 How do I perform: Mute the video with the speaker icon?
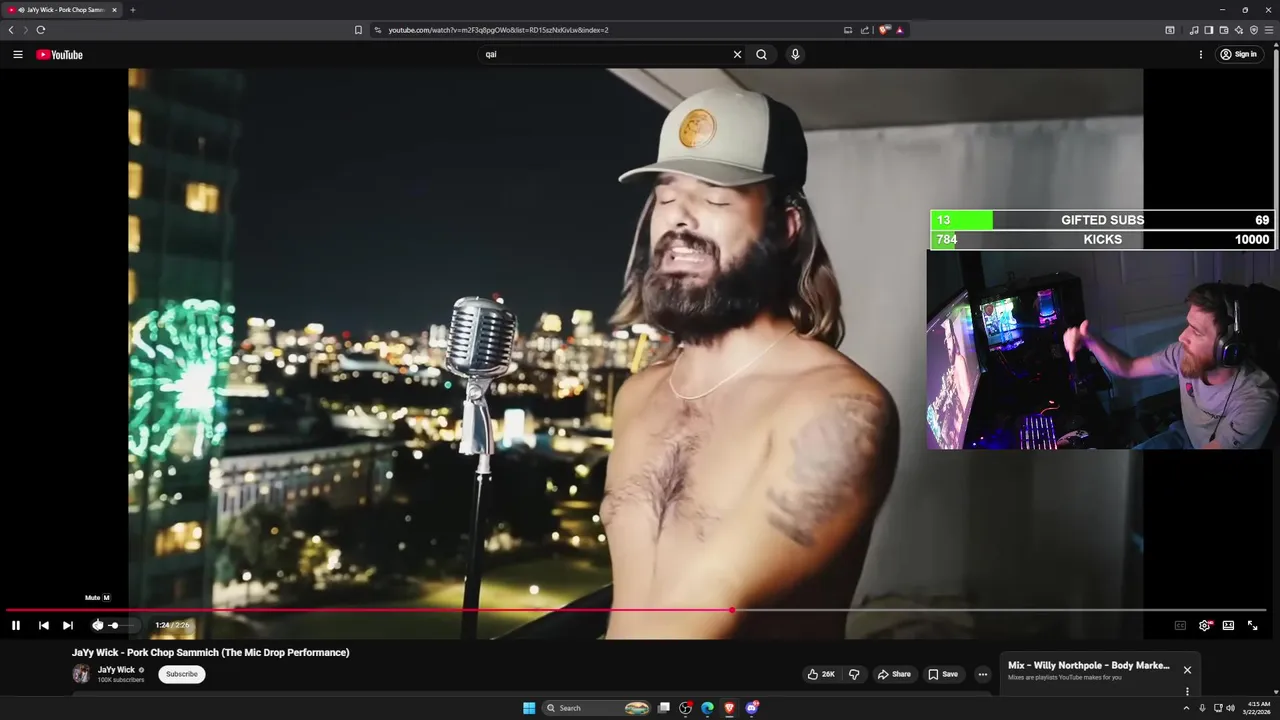(97, 625)
